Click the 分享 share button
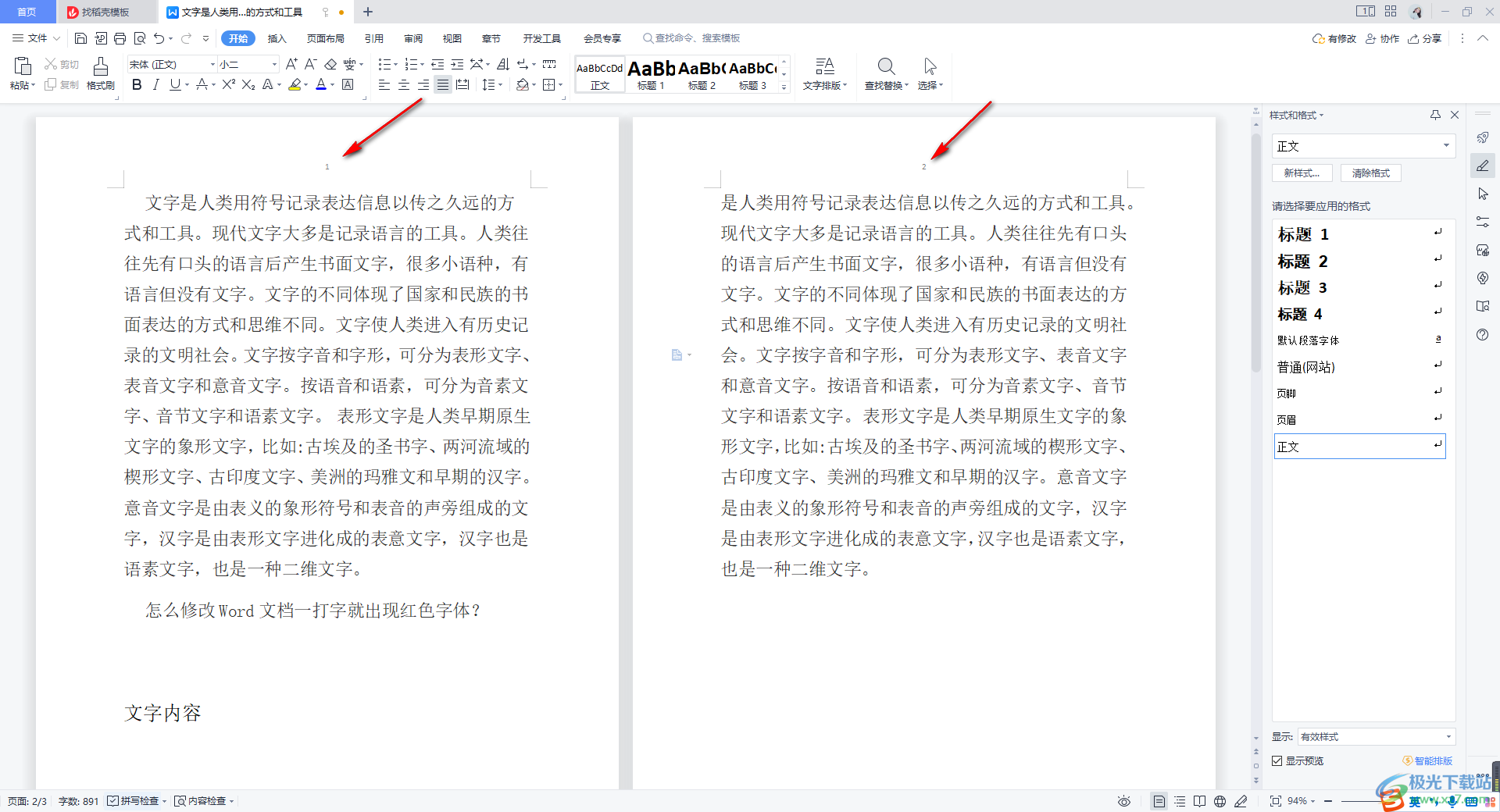 point(1425,38)
